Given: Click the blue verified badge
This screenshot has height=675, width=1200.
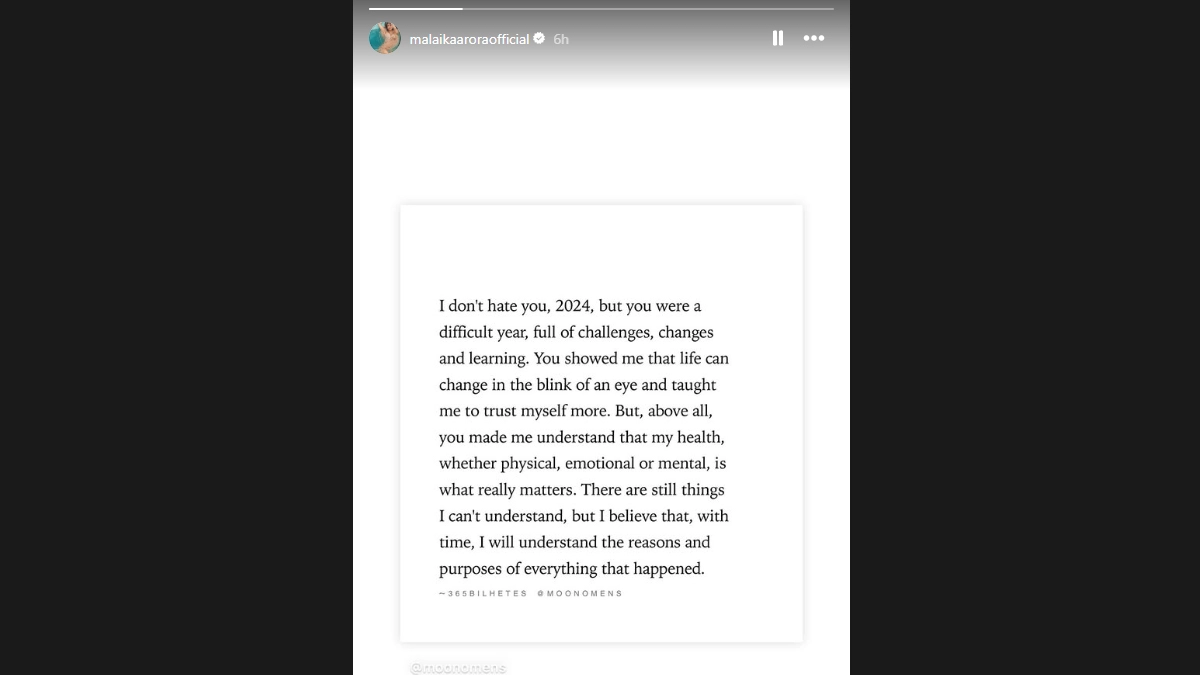Looking at the screenshot, I should coord(540,39).
